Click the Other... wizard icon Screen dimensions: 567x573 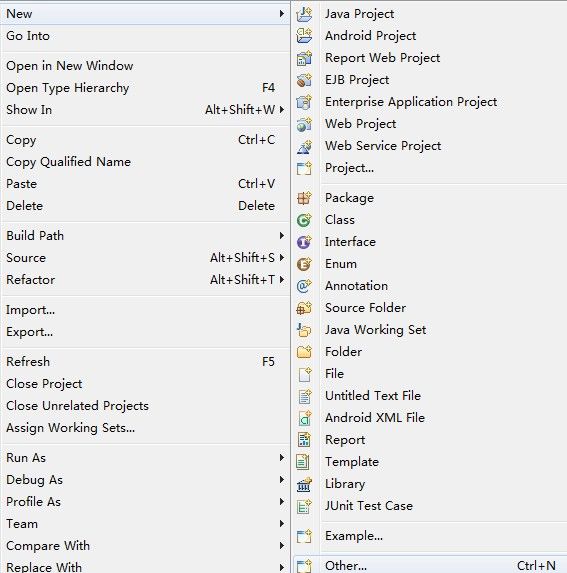(x=304, y=566)
